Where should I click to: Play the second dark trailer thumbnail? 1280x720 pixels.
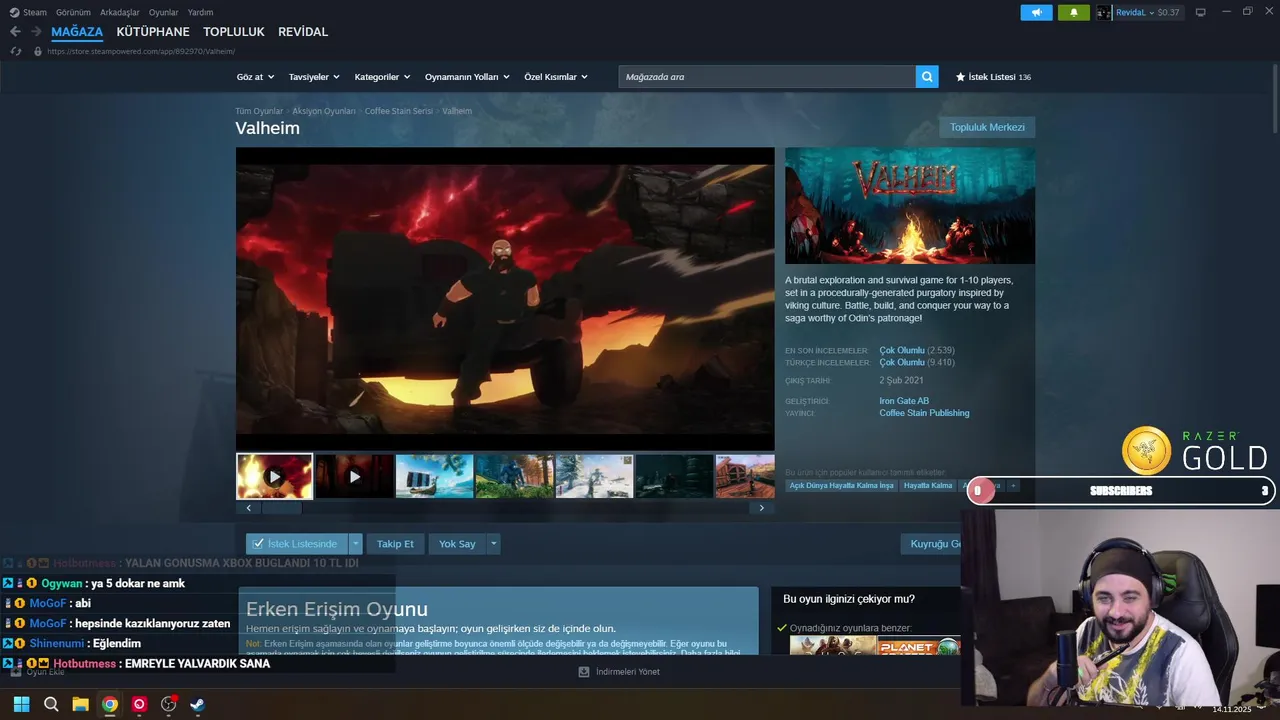354,476
